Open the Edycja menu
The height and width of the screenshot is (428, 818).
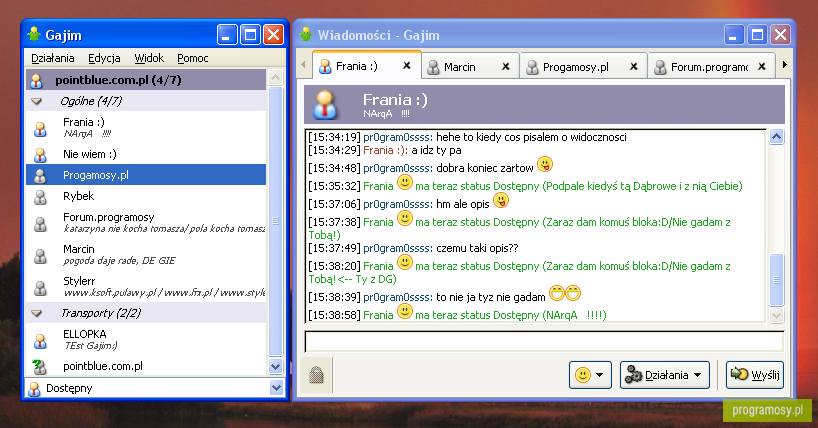click(104, 58)
